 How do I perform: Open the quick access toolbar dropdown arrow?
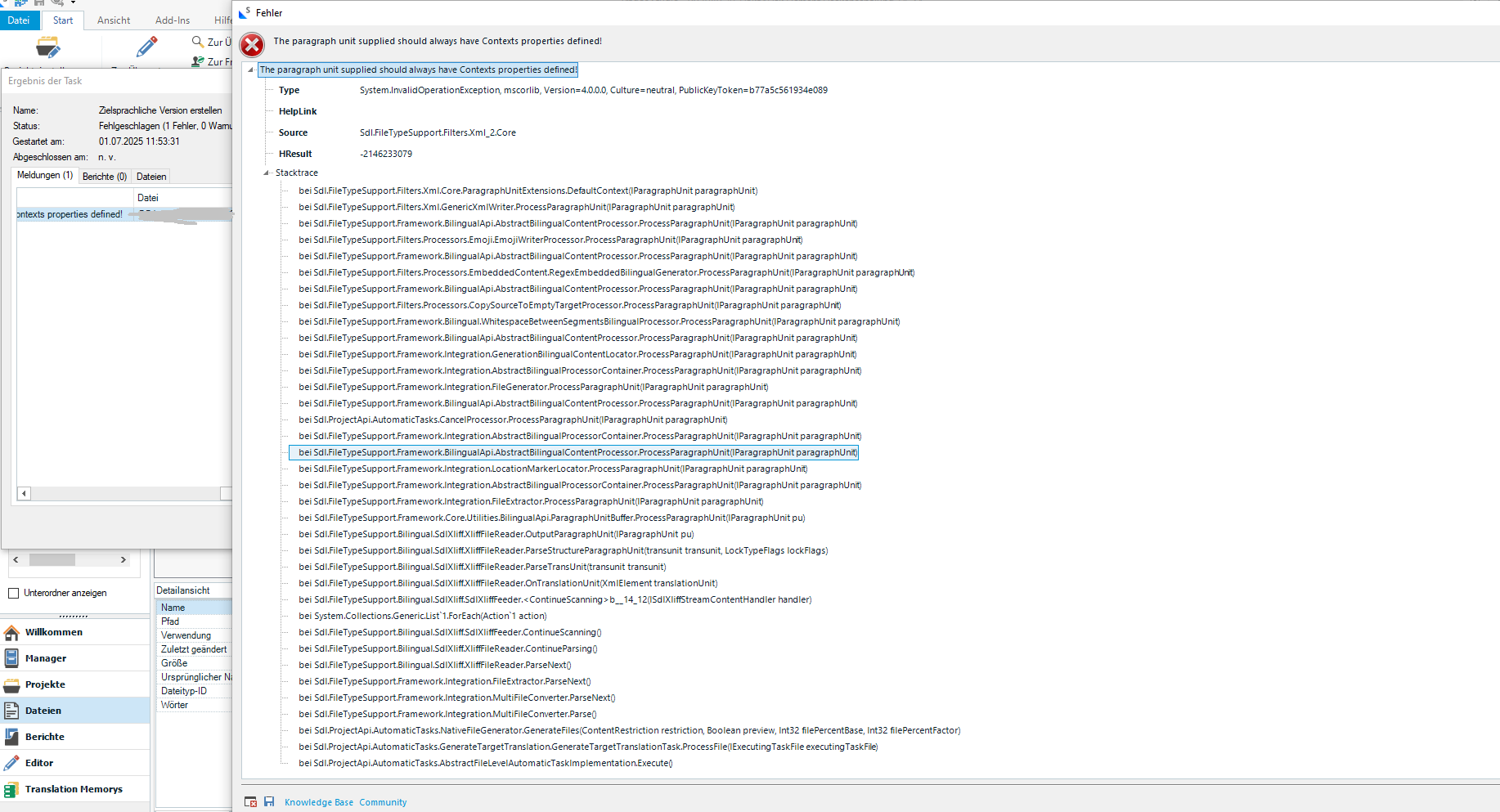click(73, 2)
